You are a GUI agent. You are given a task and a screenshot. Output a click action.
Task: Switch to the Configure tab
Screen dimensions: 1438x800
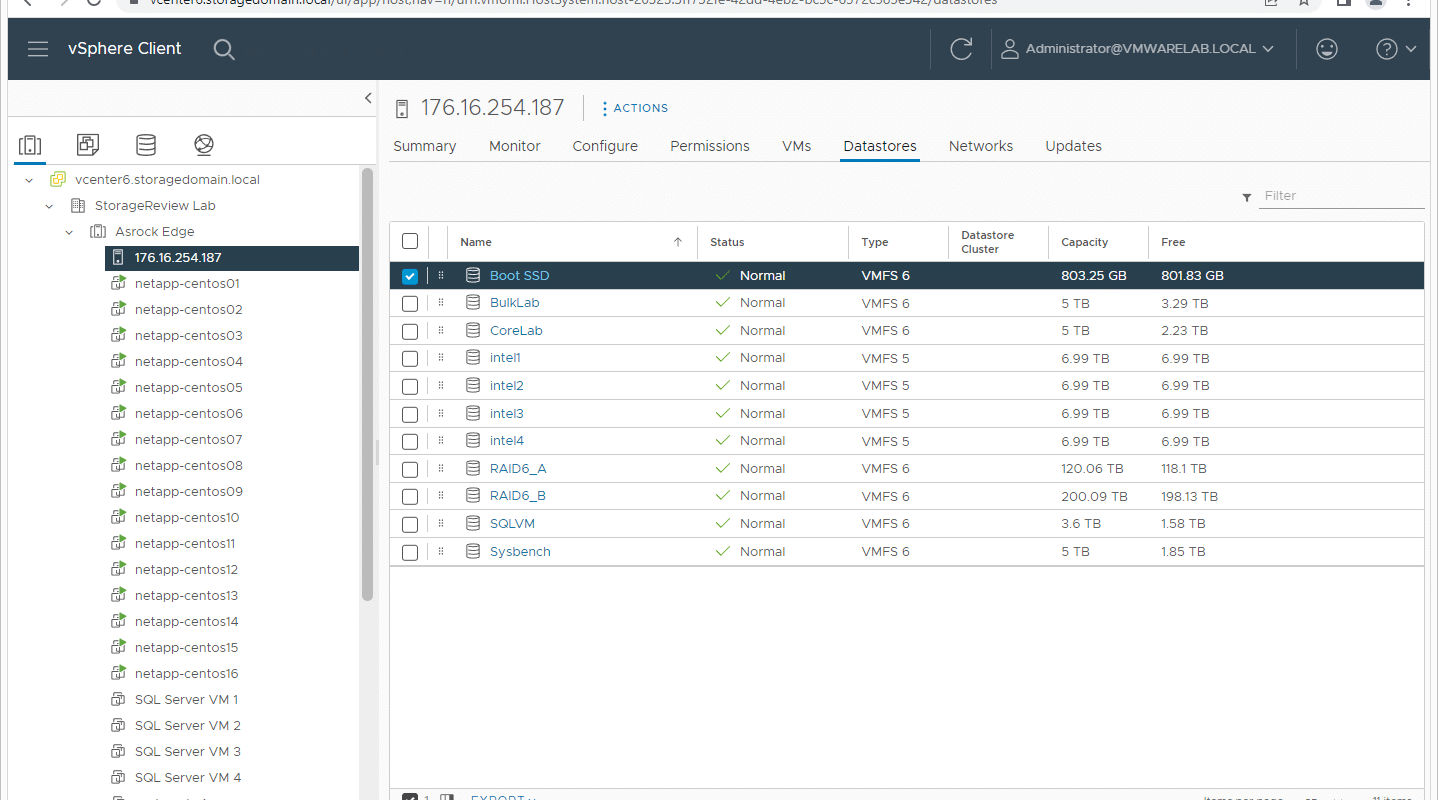pyautogui.click(x=605, y=146)
